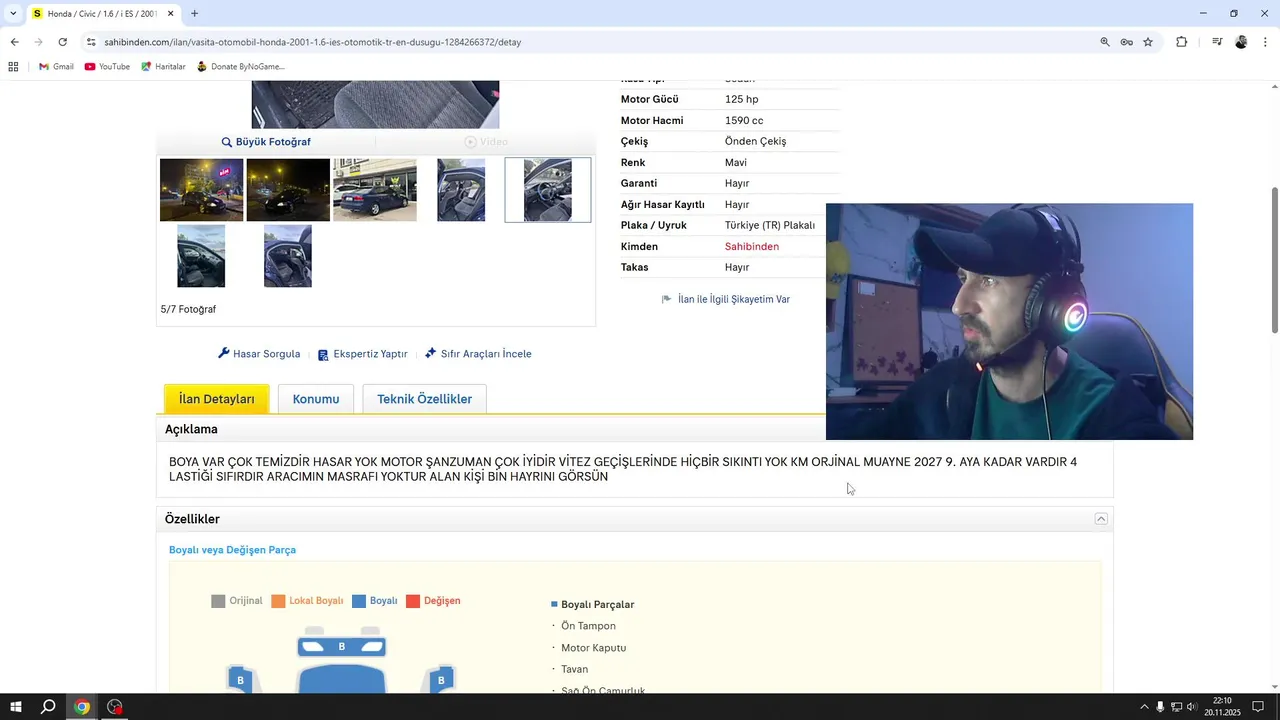Click the Motor Kaputu list item
This screenshot has width=1280, height=720.
point(593,648)
